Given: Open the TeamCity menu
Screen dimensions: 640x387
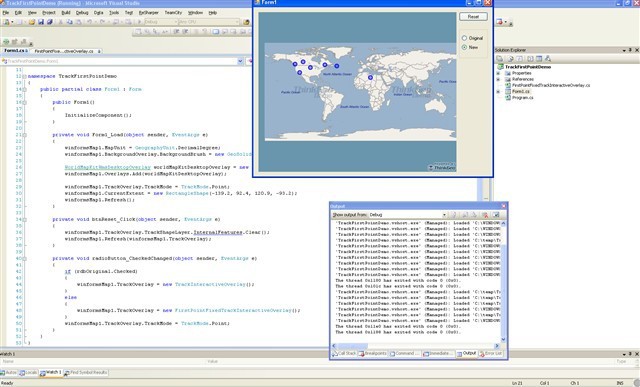Looking at the screenshot, I should (173, 13).
